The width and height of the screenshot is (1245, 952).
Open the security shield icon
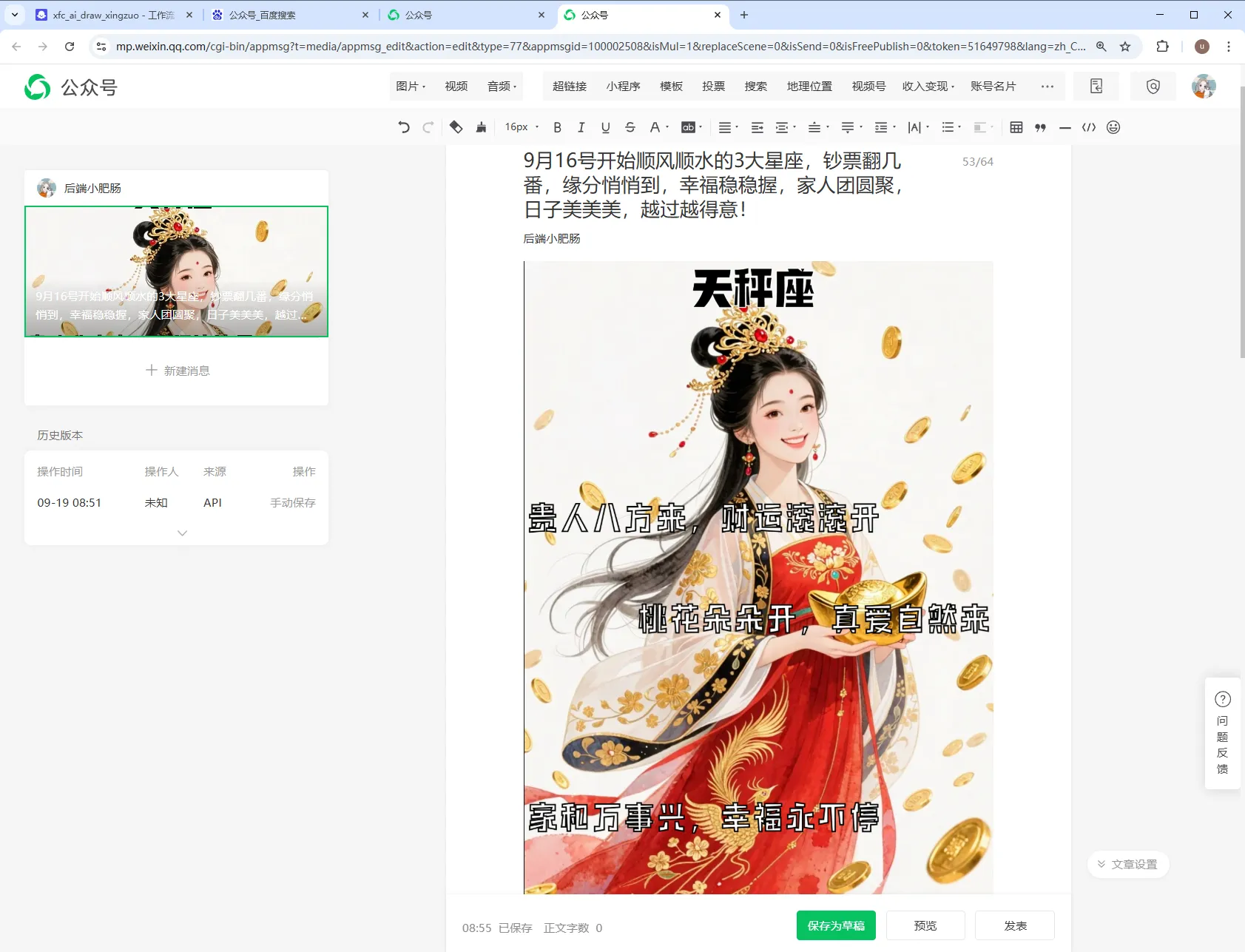tap(1153, 87)
